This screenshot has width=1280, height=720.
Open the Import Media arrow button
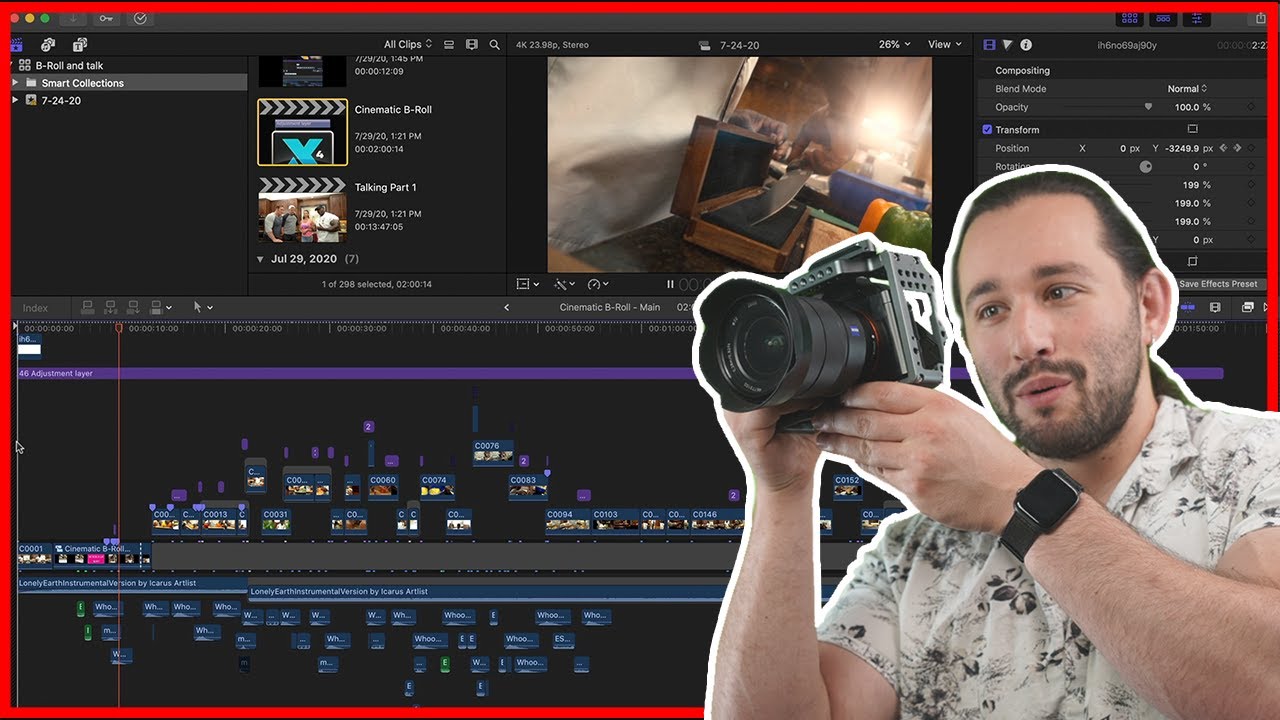coord(73,18)
